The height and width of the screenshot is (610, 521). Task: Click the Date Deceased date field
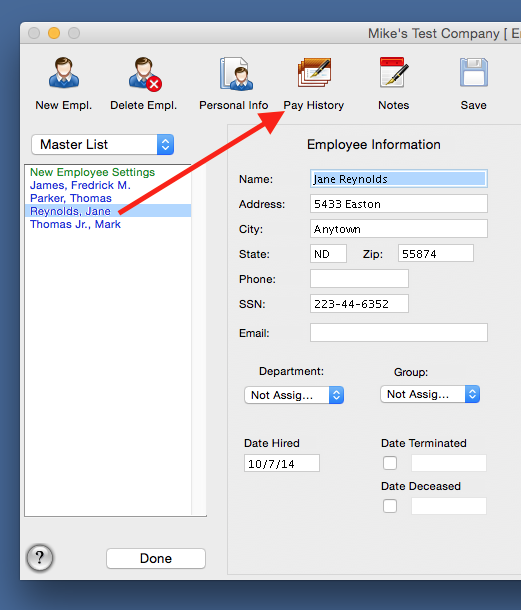(x=449, y=506)
